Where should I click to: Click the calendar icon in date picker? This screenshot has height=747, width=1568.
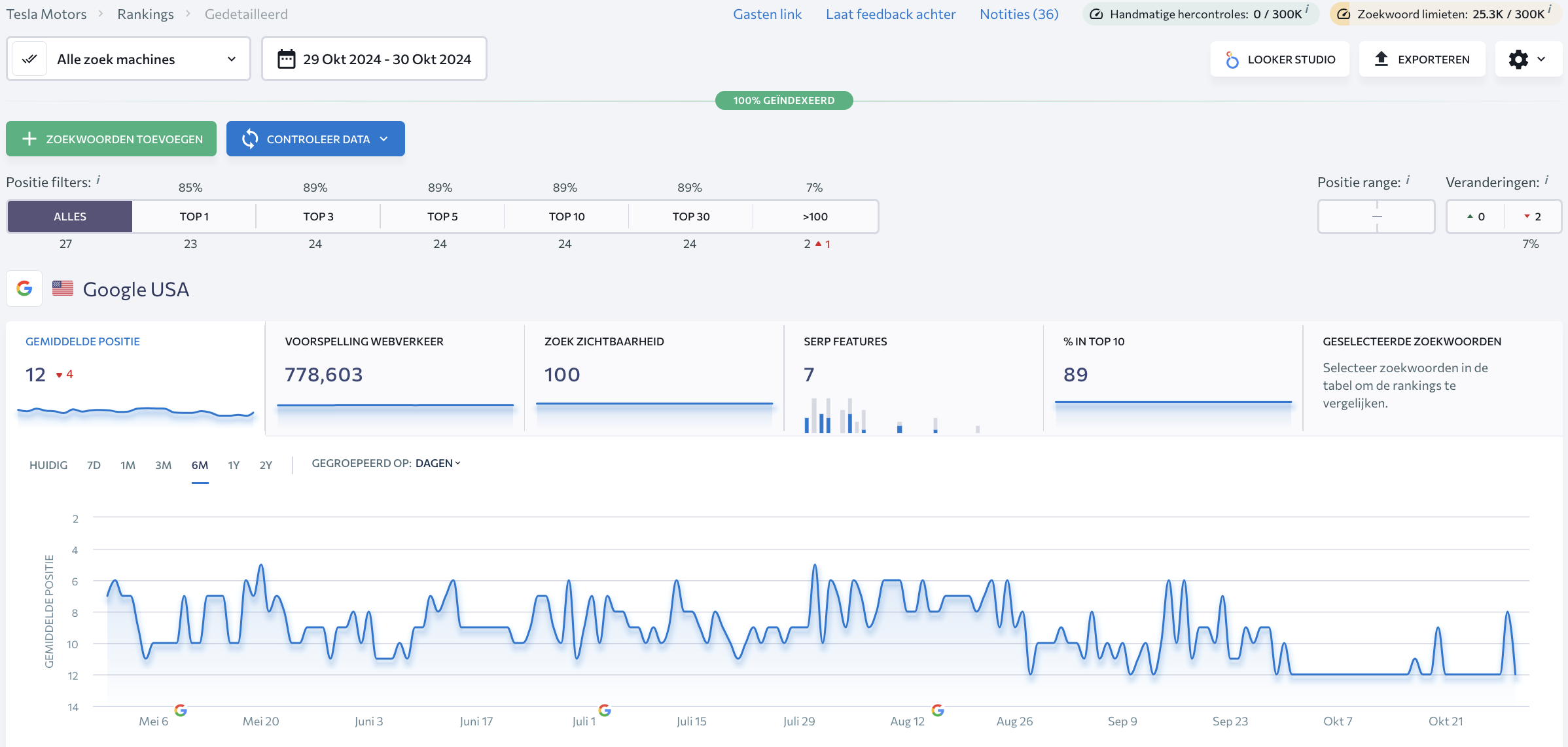click(x=286, y=59)
